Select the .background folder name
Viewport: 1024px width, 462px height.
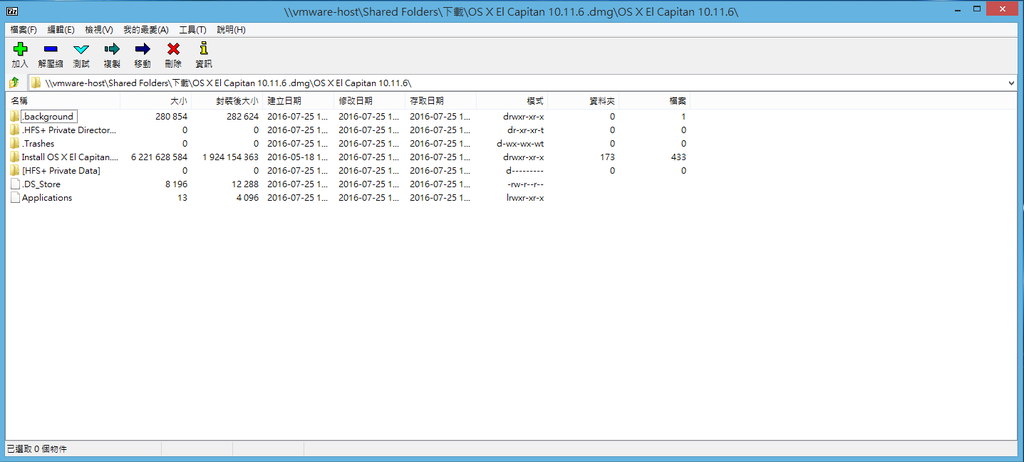point(48,116)
